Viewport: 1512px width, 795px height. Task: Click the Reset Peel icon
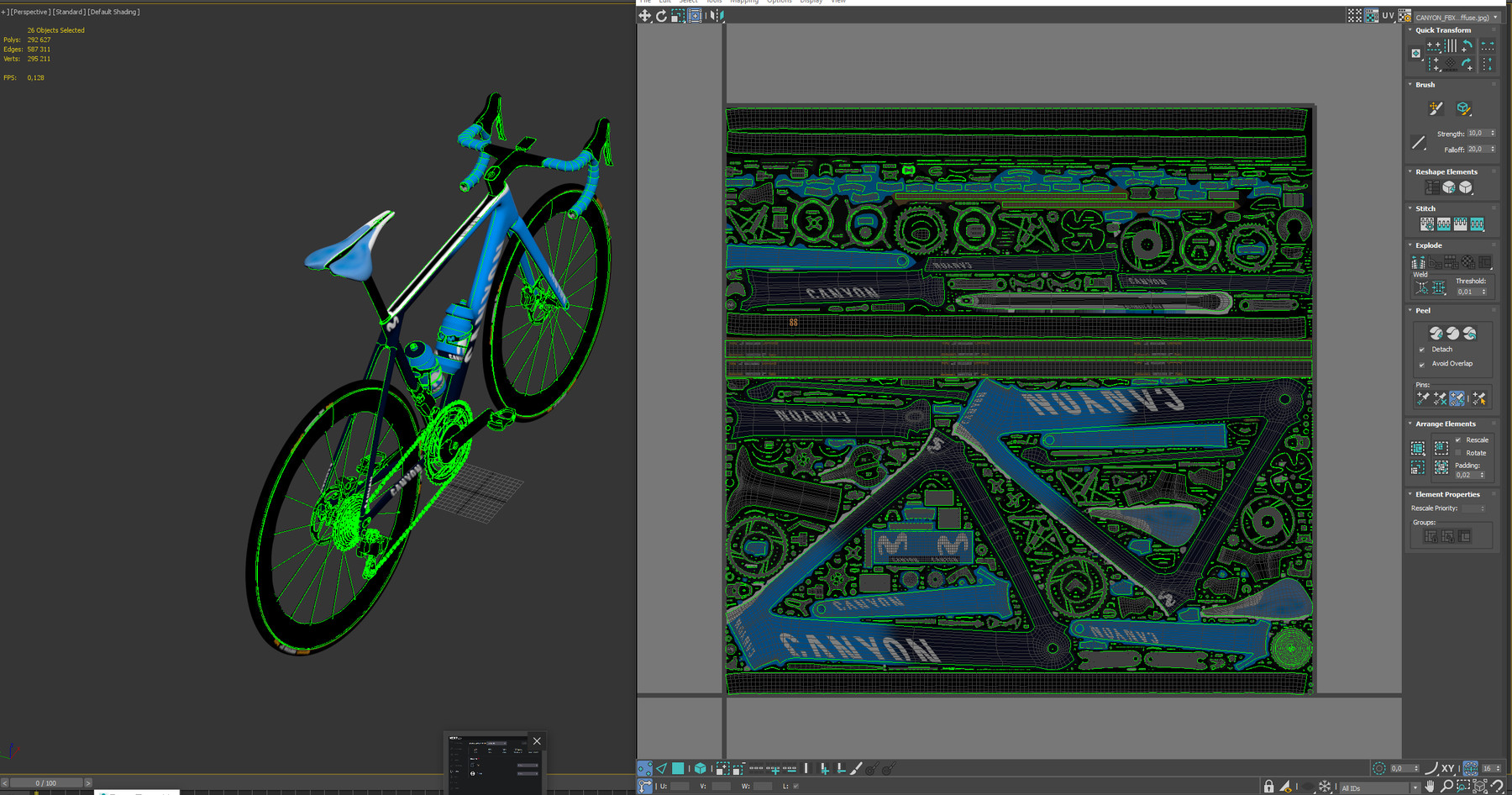[x=1470, y=334]
